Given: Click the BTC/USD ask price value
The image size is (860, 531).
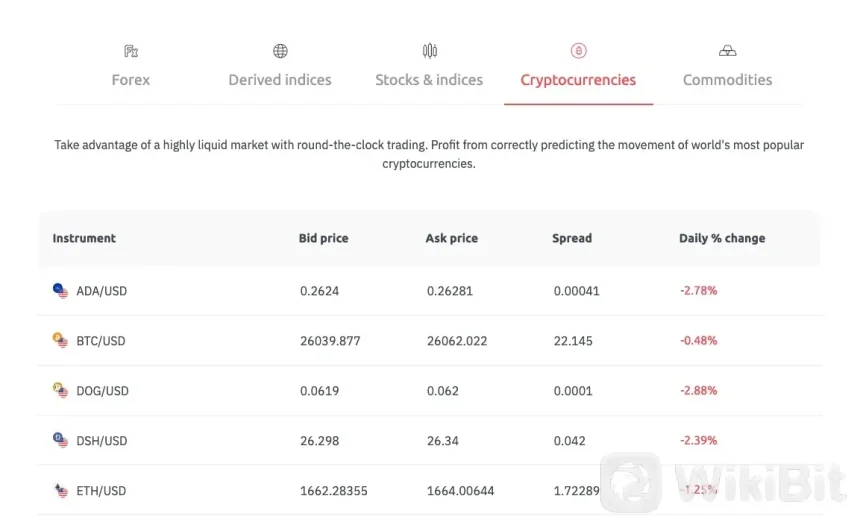Looking at the screenshot, I should pyautogui.click(x=456, y=341).
